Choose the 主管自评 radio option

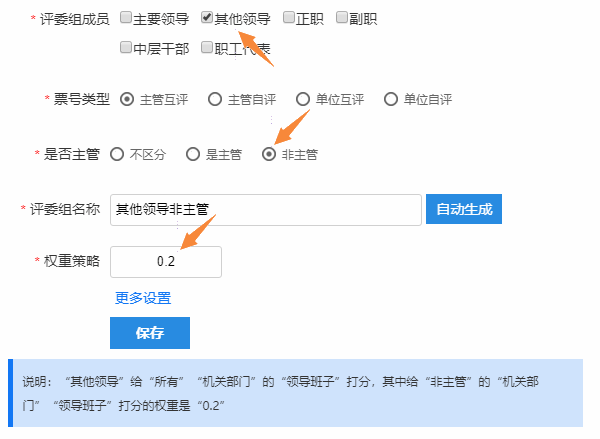[215, 100]
